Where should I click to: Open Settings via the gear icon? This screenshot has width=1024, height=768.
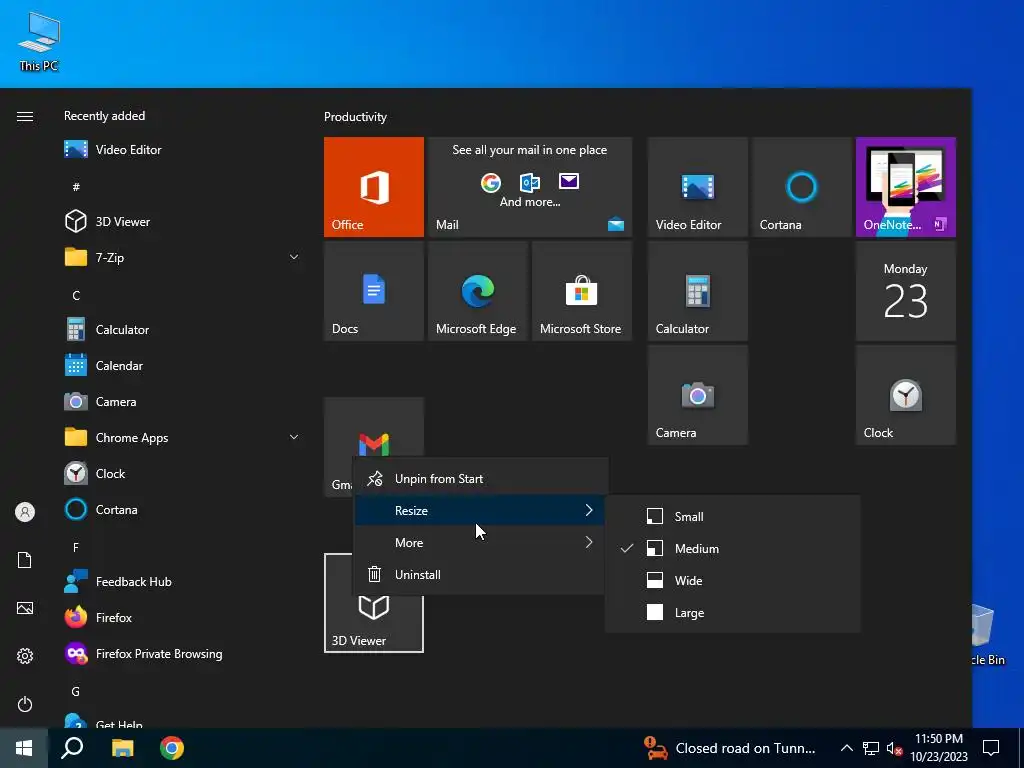(x=25, y=656)
